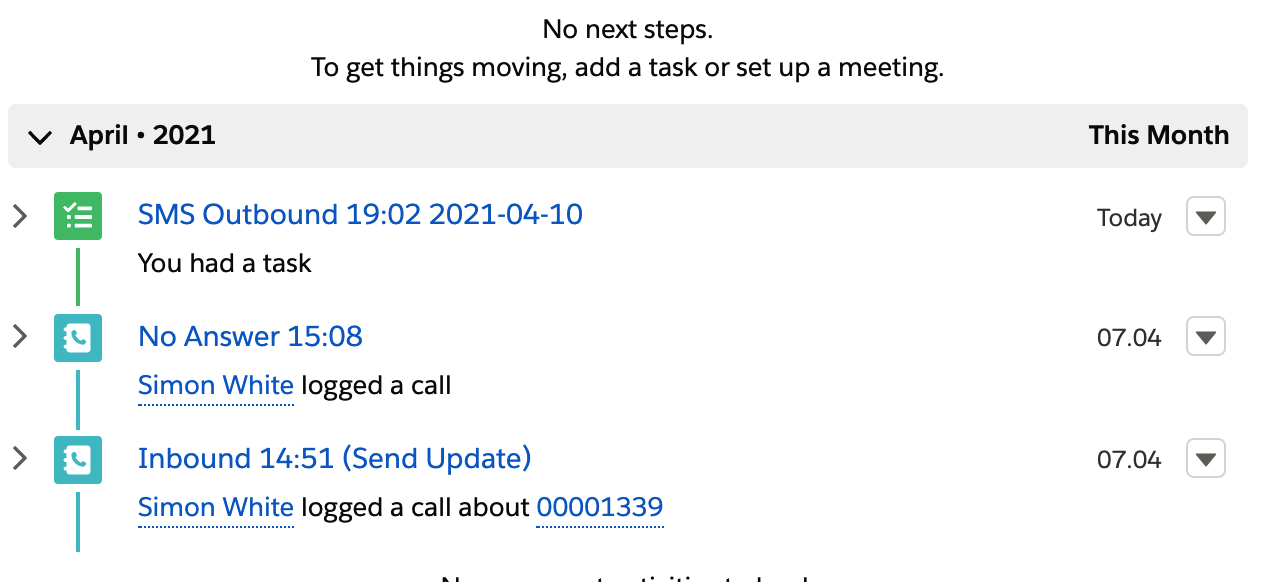Click the 'You had a task' description text
Viewport: 1266px width, 582px height.
click(225, 264)
